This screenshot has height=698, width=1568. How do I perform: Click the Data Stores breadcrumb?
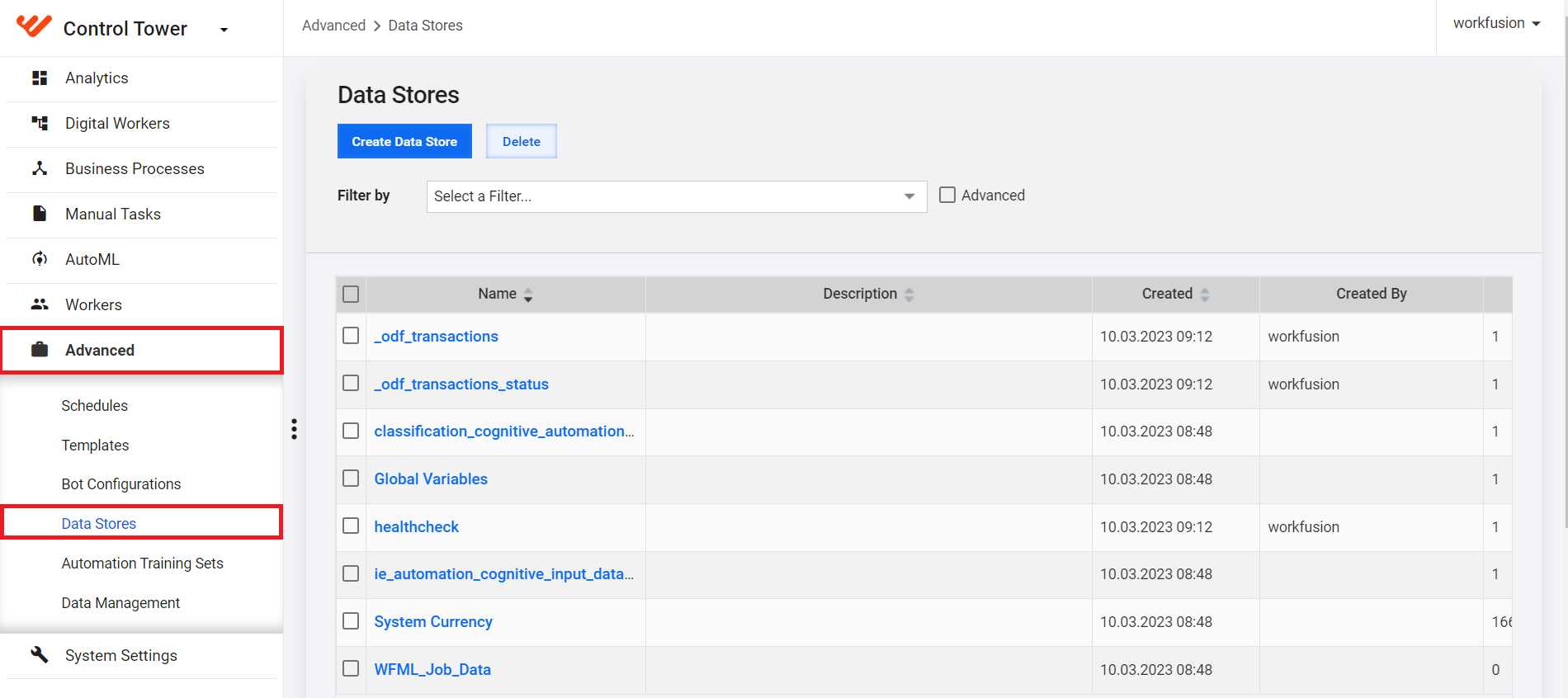(426, 26)
